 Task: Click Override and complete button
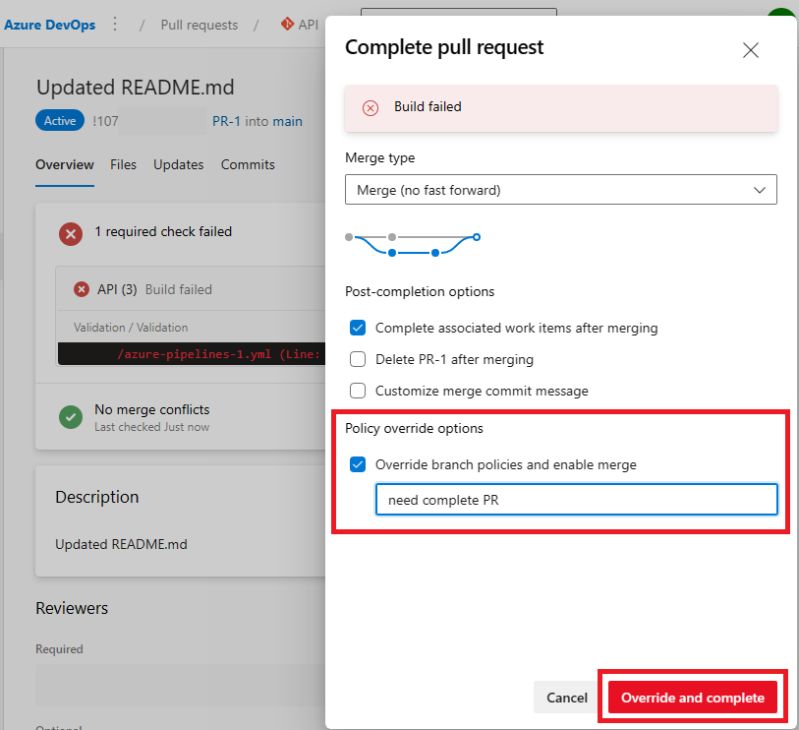pyautogui.click(x=693, y=697)
